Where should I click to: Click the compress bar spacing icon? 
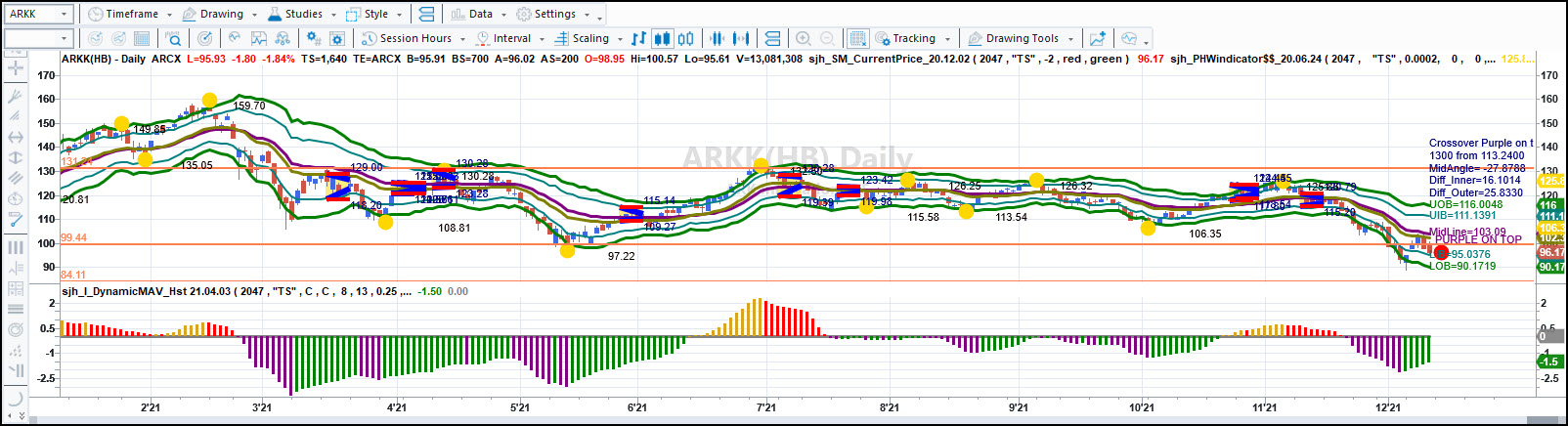click(x=717, y=38)
